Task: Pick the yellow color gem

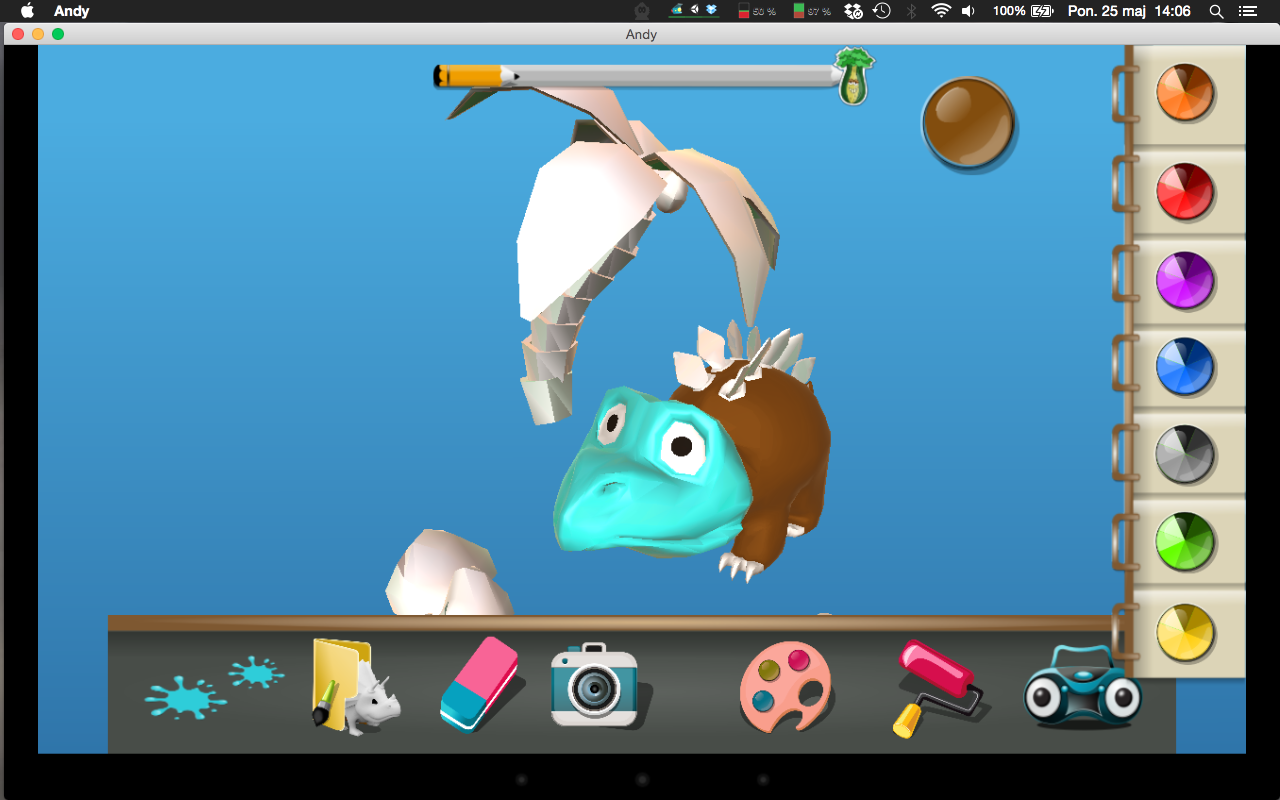Action: point(1185,632)
